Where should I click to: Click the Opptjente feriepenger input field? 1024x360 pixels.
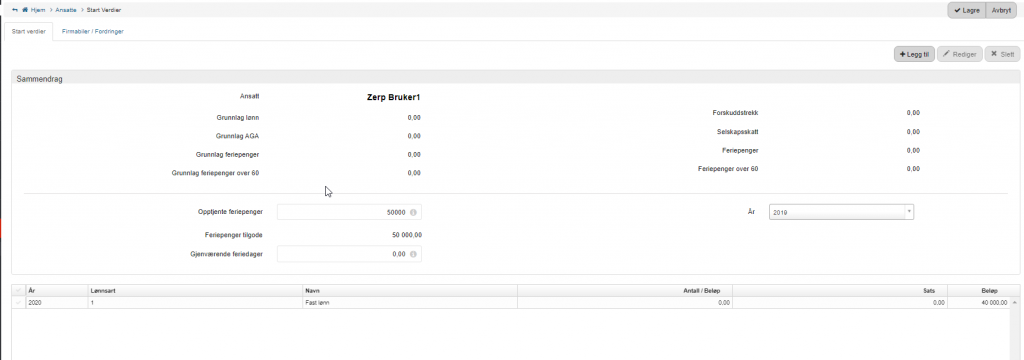pos(349,212)
